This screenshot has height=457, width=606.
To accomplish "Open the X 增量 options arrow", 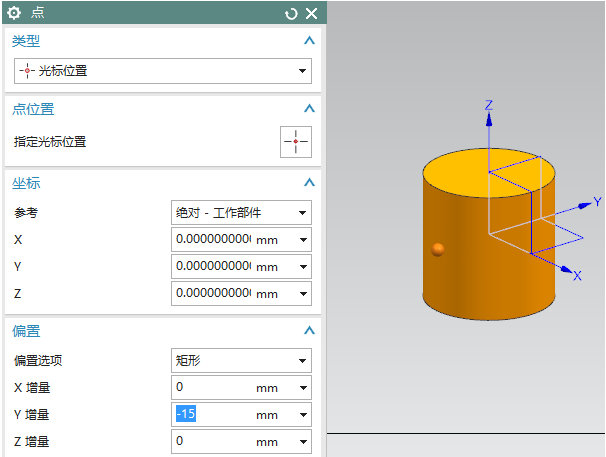I will pos(303,388).
